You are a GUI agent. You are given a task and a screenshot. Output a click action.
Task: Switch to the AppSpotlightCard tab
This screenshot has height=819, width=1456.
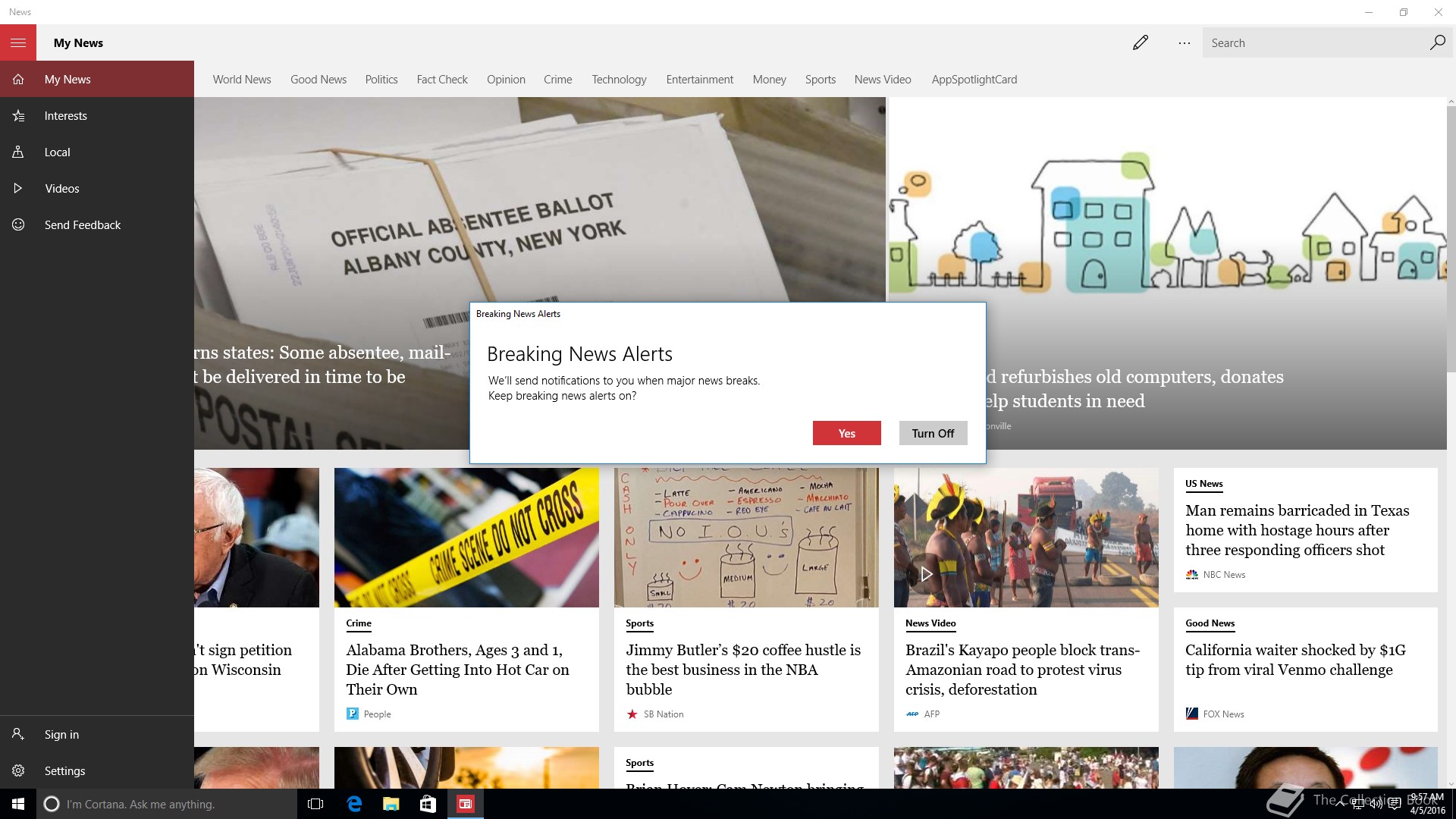pyautogui.click(x=974, y=79)
